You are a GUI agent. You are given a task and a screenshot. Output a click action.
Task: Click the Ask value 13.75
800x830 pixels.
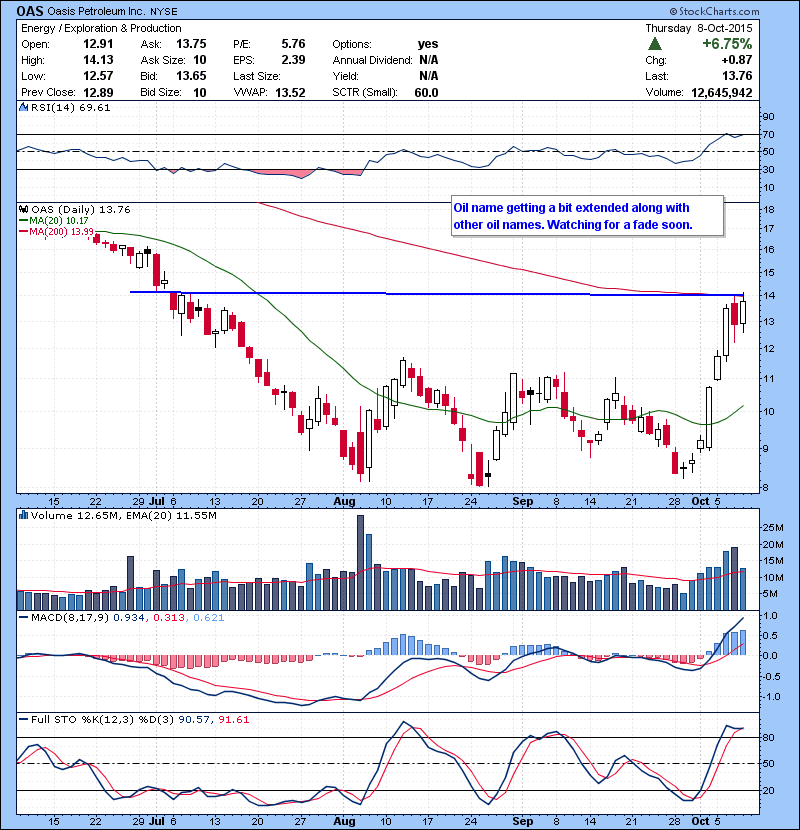(x=191, y=44)
